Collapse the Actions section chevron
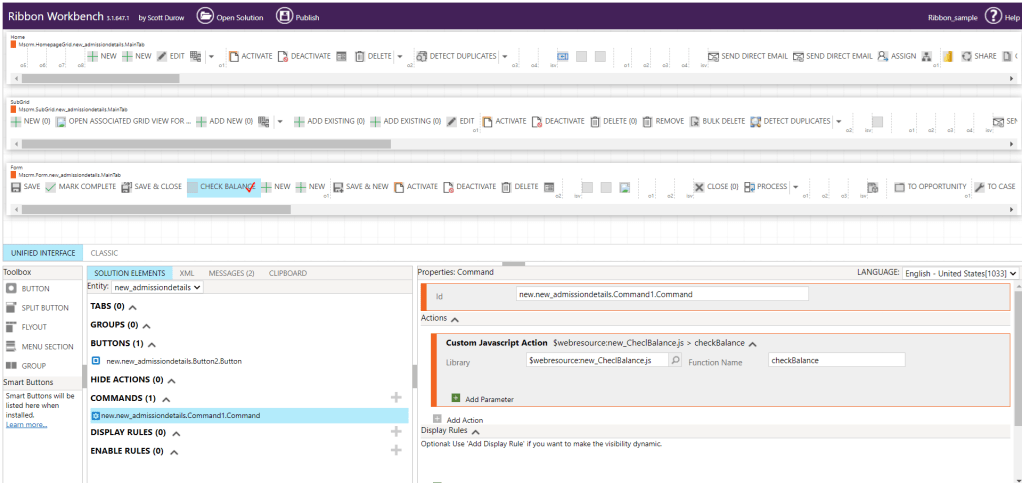1022x483 pixels. [456, 319]
